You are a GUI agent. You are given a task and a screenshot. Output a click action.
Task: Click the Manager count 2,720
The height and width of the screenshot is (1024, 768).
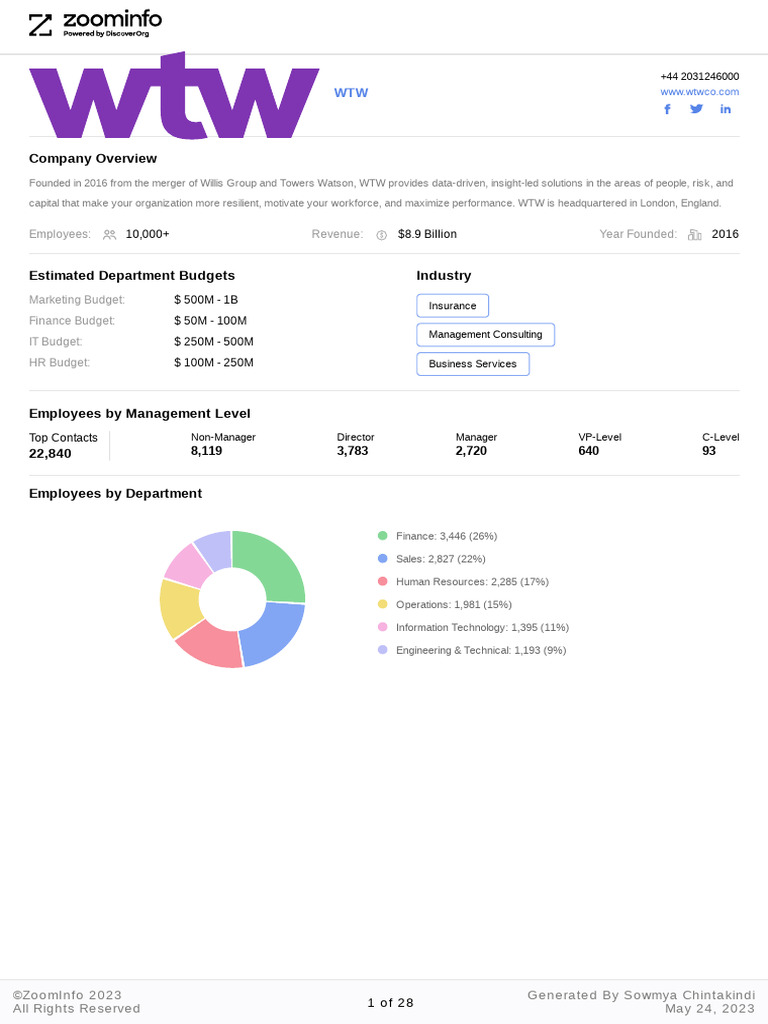(471, 451)
